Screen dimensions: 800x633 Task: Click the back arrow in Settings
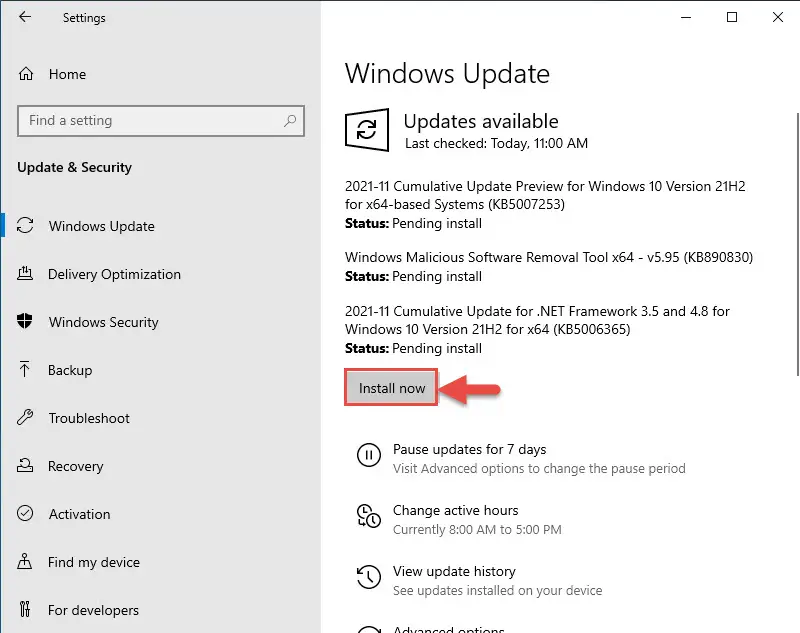24,17
